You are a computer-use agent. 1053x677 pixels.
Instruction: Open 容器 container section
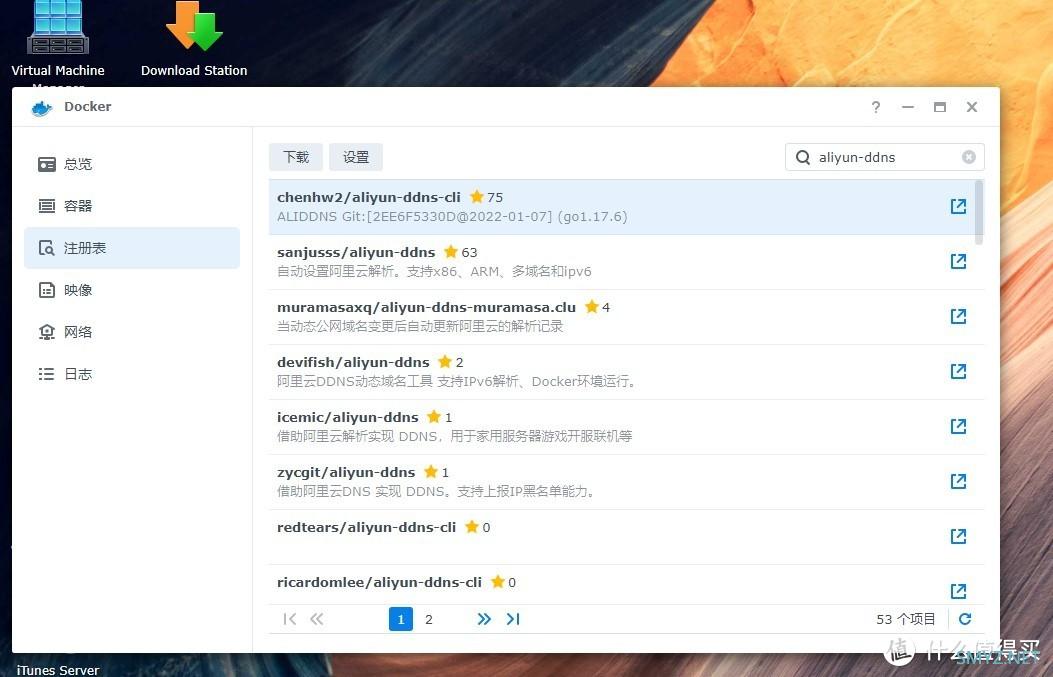point(132,206)
